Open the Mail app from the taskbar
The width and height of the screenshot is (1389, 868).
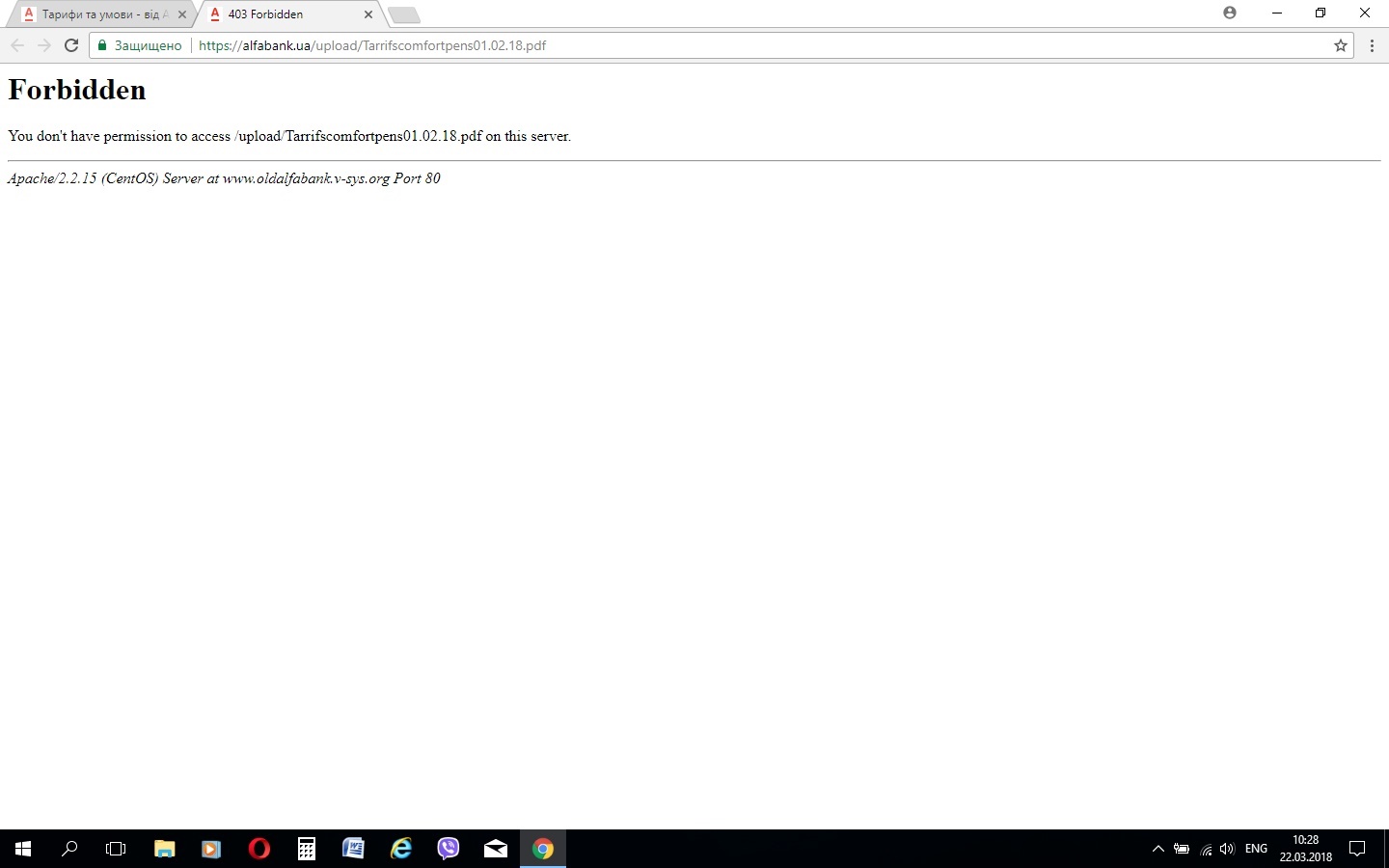pyautogui.click(x=496, y=849)
